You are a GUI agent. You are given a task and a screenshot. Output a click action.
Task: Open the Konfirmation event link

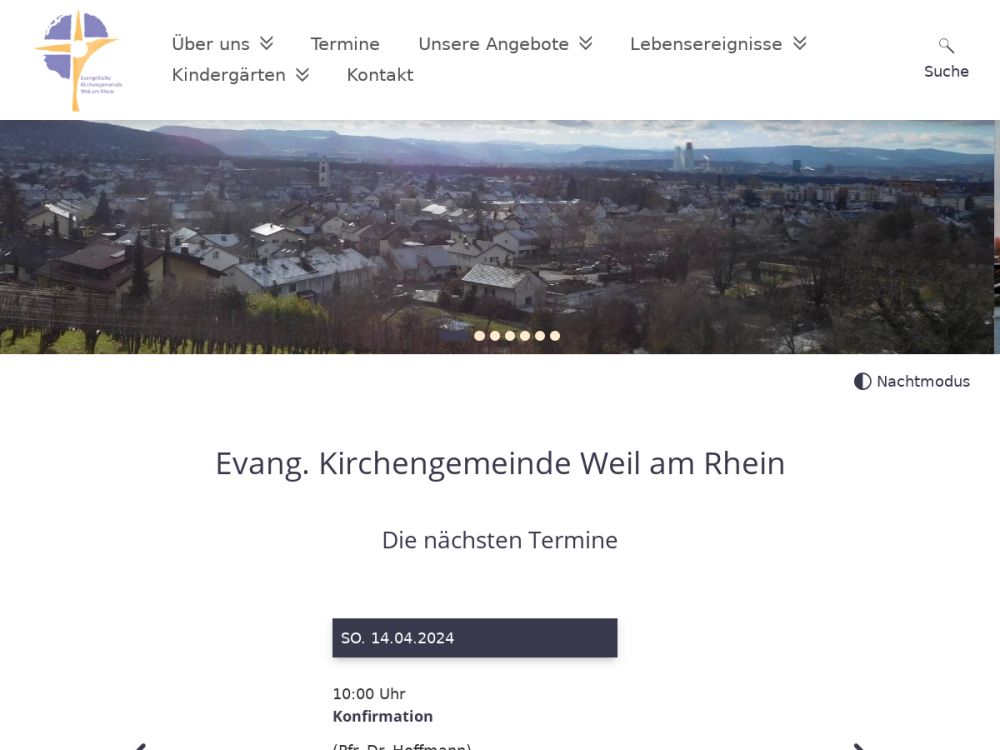383,716
